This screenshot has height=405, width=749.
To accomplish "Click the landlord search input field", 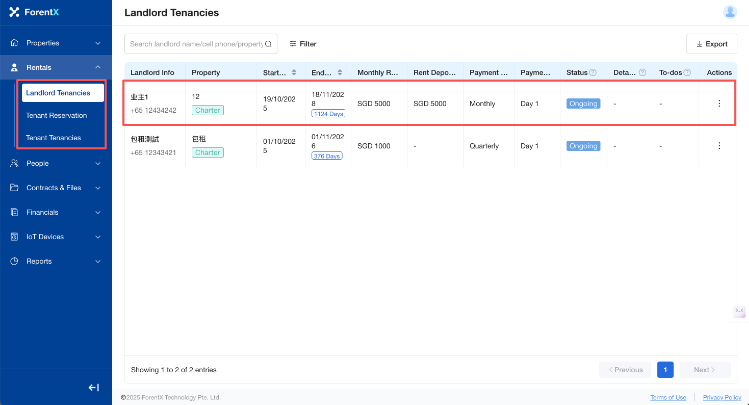I will coord(196,44).
